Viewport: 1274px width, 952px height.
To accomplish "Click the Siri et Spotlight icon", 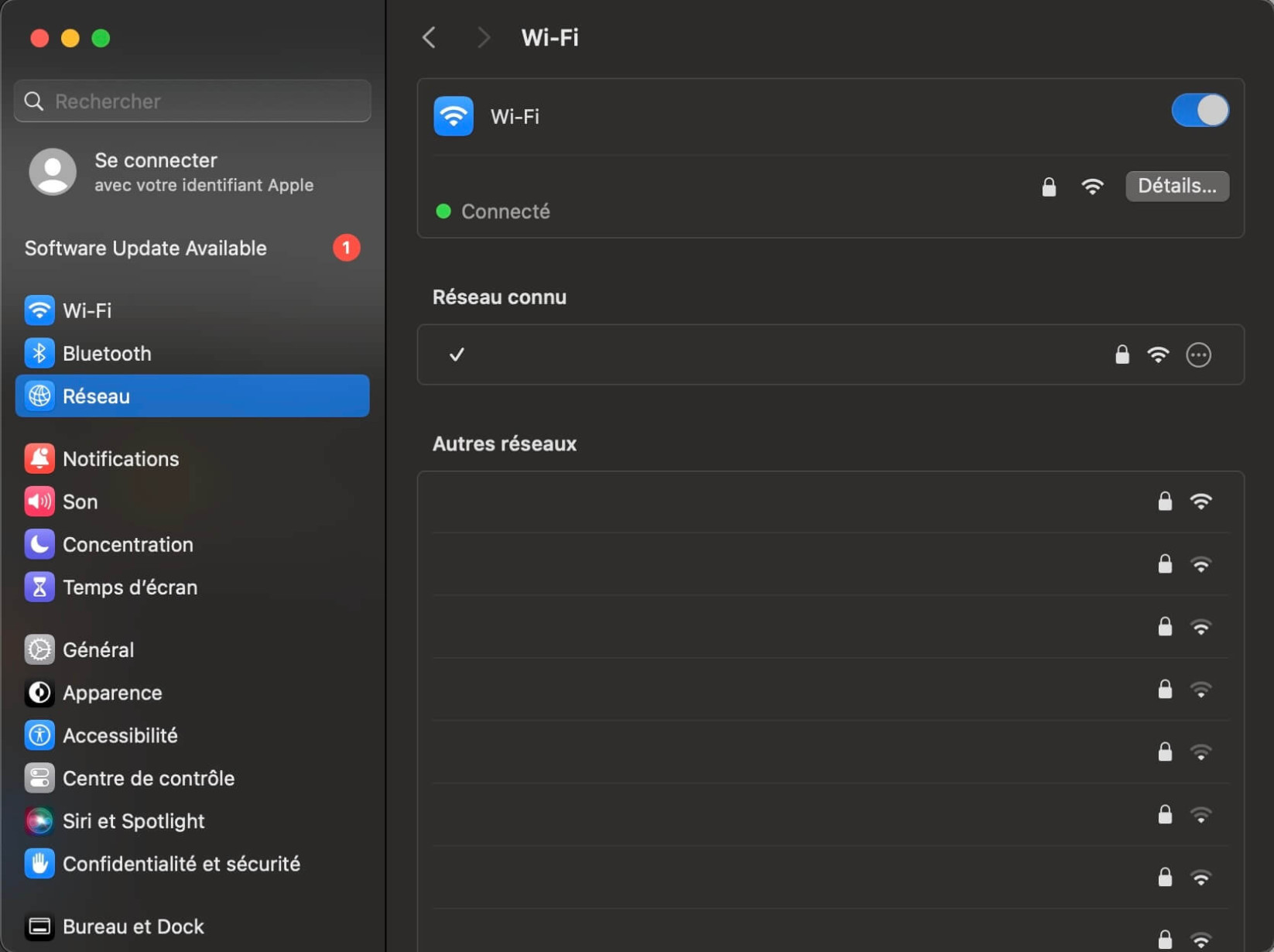I will [x=39, y=821].
